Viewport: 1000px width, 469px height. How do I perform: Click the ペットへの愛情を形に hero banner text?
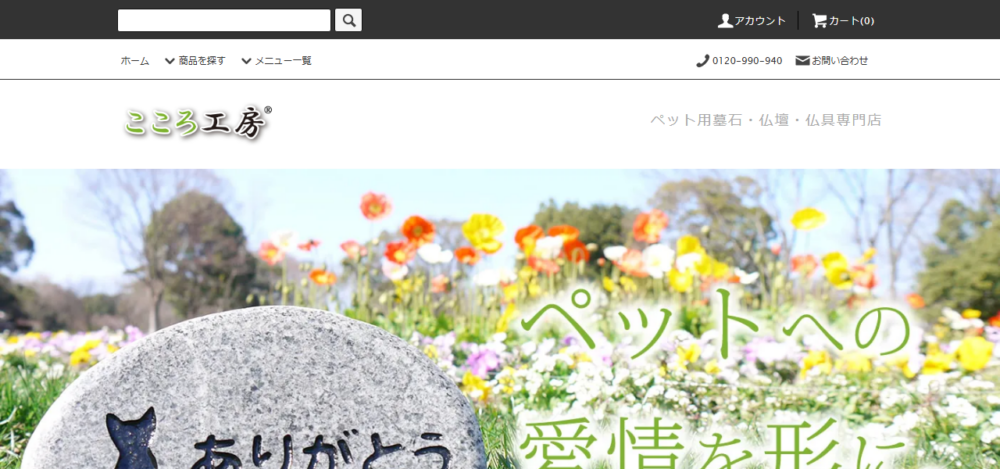tap(717, 380)
